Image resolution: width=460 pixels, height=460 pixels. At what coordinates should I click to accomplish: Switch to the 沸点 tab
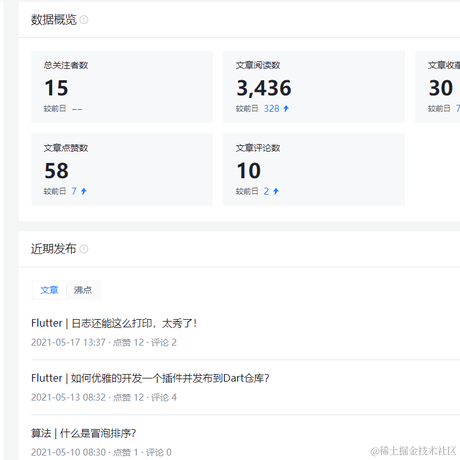pos(83,290)
